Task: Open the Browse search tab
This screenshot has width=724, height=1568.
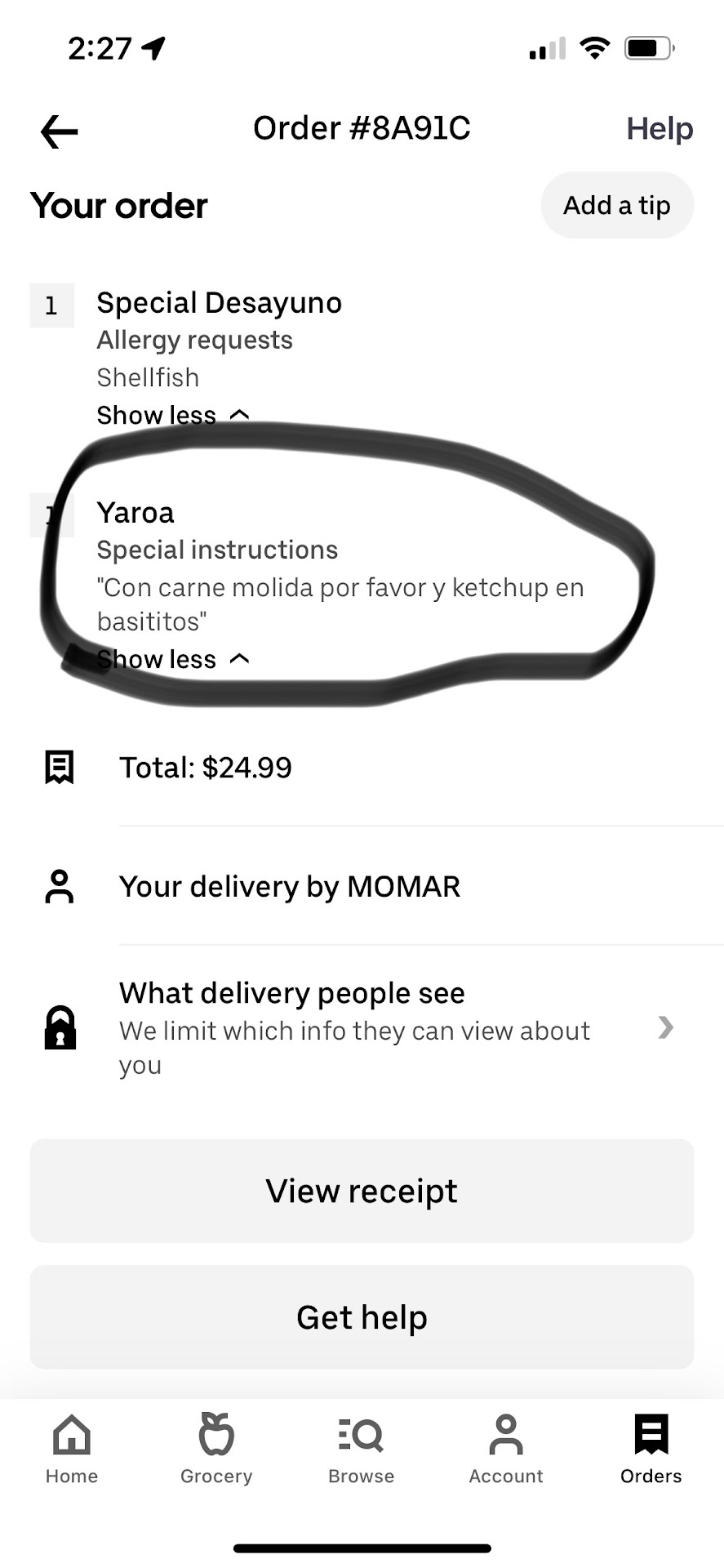Action: [361, 1450]
